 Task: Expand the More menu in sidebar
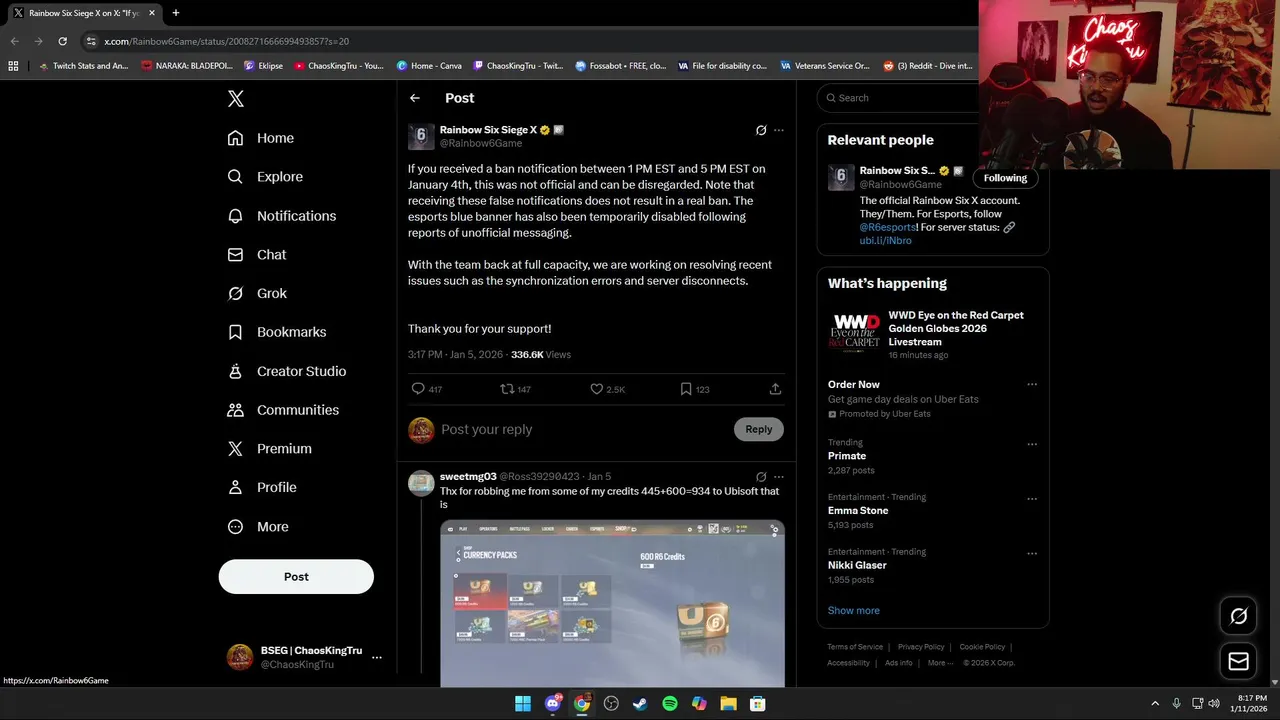click(x=258, y=527)
